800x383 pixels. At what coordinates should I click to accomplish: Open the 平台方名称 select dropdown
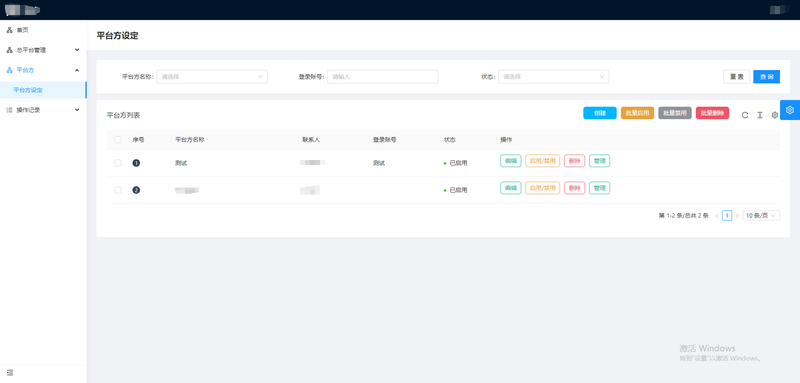(x=212, y=77)
